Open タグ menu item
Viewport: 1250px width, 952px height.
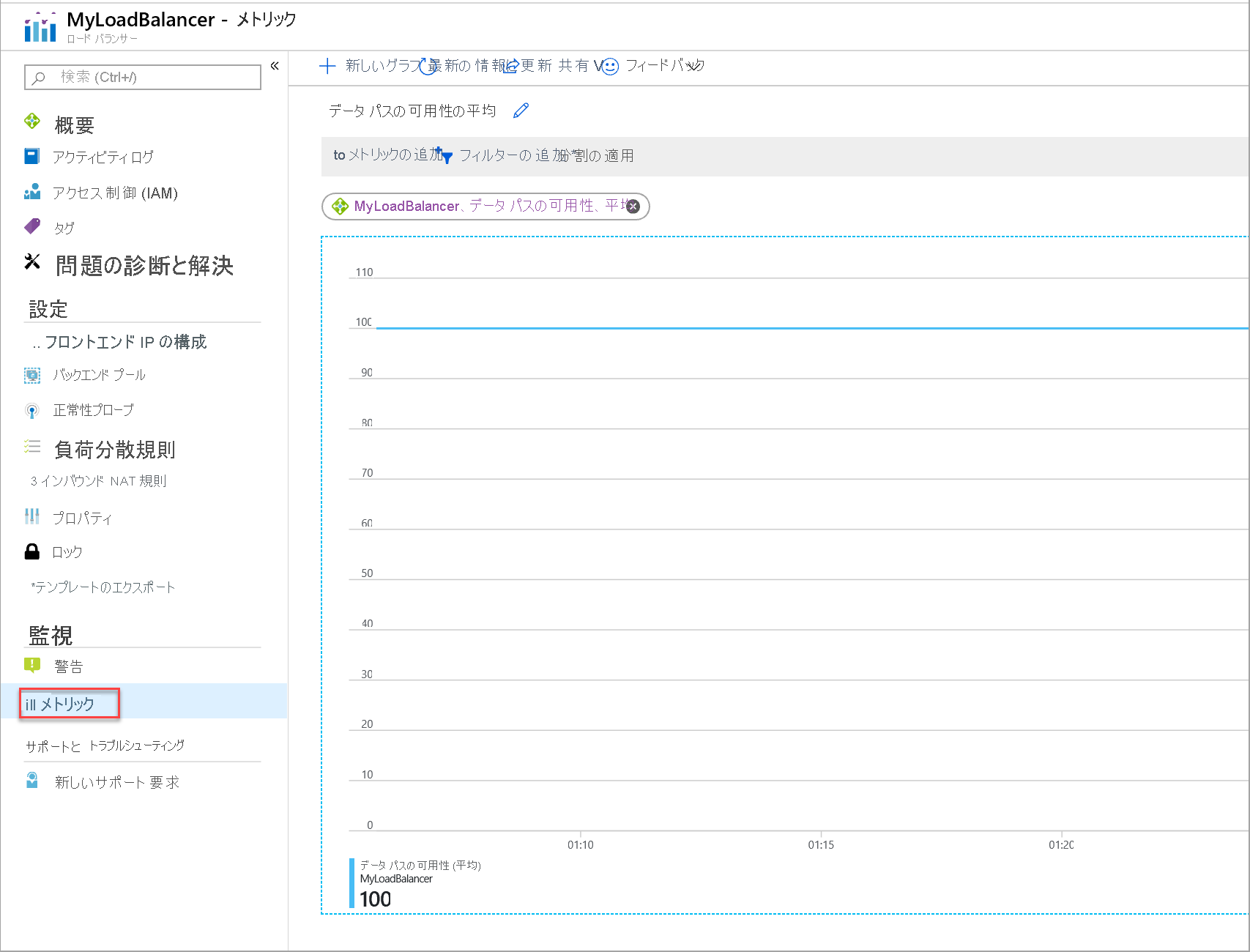pyautogui.click(x=64, y=228)
